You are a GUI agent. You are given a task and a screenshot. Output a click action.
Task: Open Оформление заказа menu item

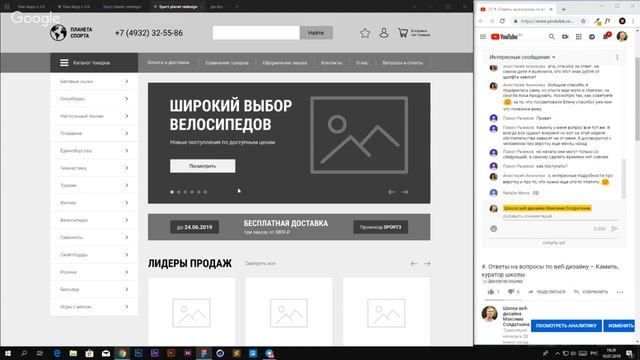285,63
